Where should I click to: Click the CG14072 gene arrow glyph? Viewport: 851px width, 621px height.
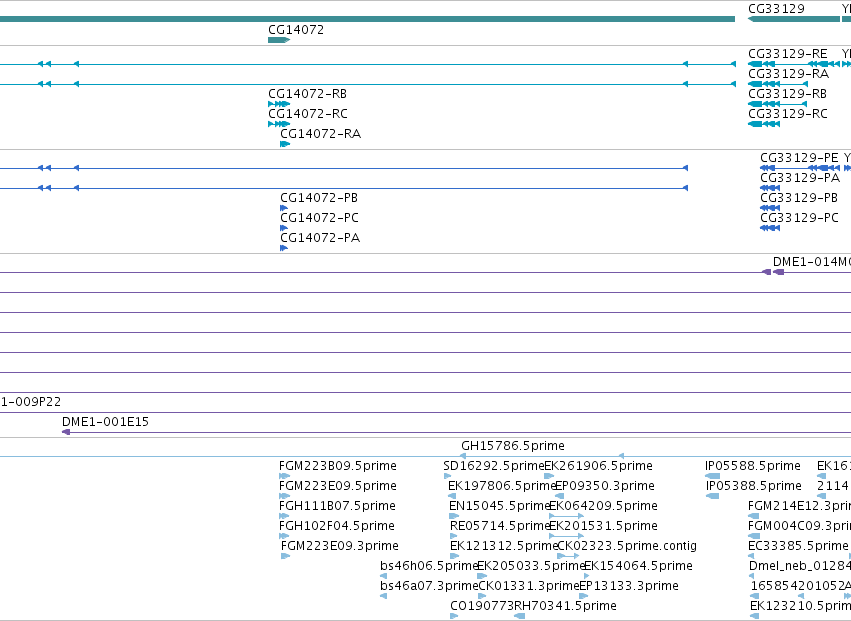point(279,40)
